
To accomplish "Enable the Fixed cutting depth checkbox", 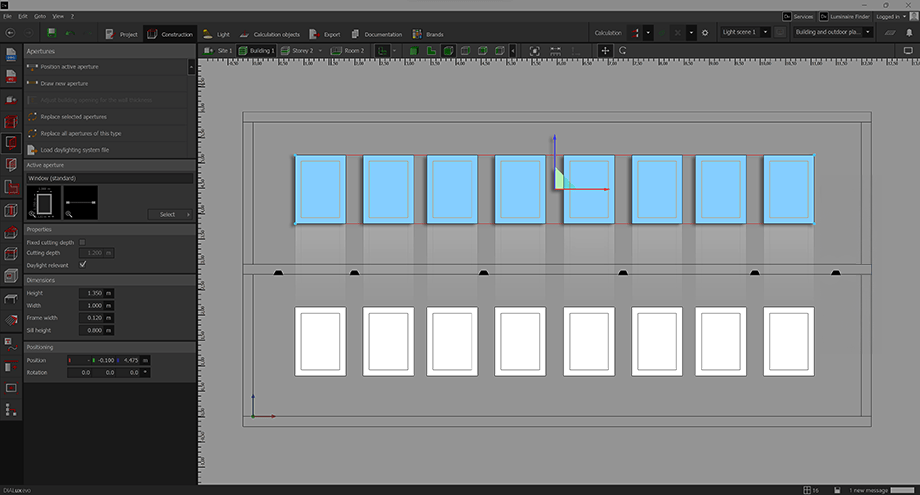I will tap(83, 242).
